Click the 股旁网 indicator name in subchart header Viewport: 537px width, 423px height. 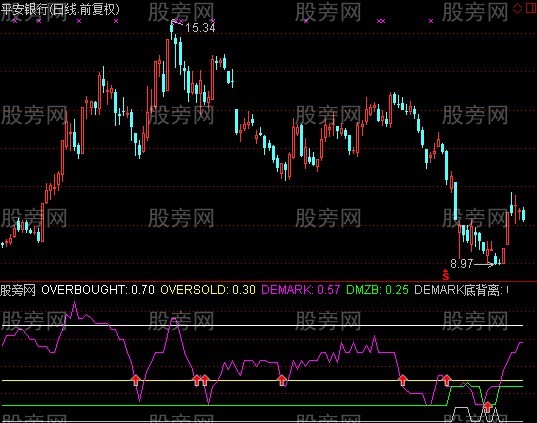pyautogui.click(x=18, y=290)
